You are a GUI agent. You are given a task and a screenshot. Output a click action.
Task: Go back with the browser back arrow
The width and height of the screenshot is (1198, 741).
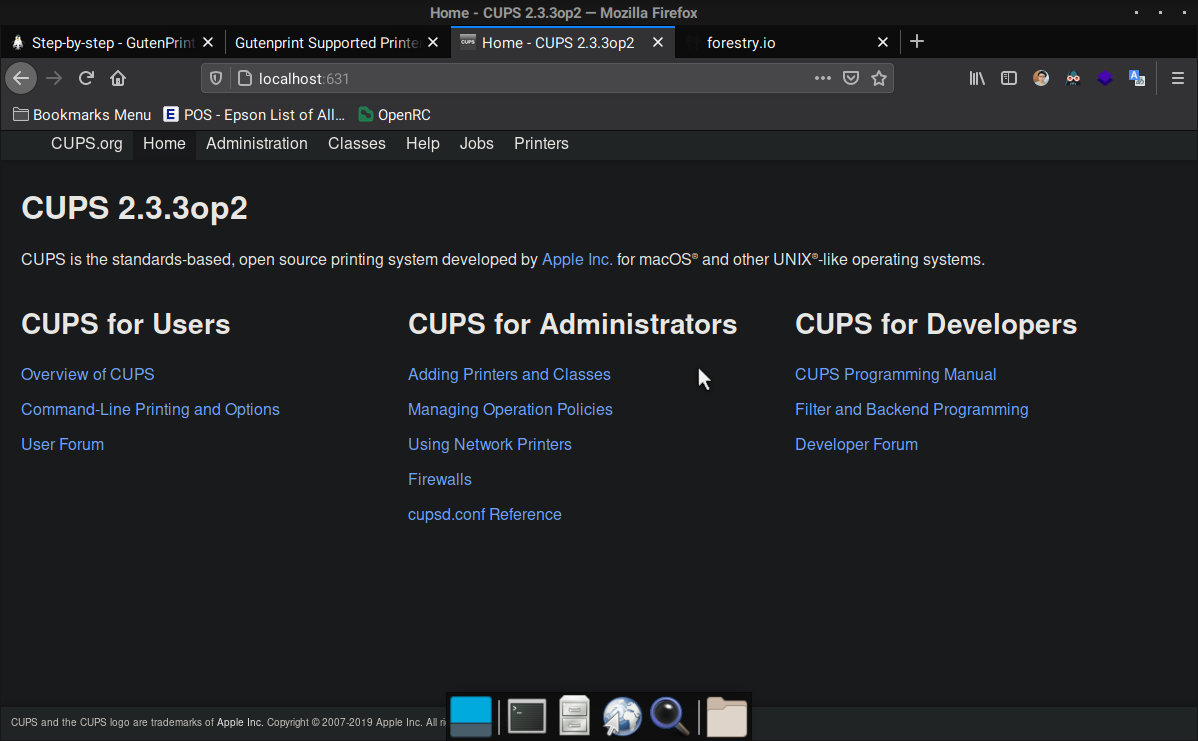point(21,78)
